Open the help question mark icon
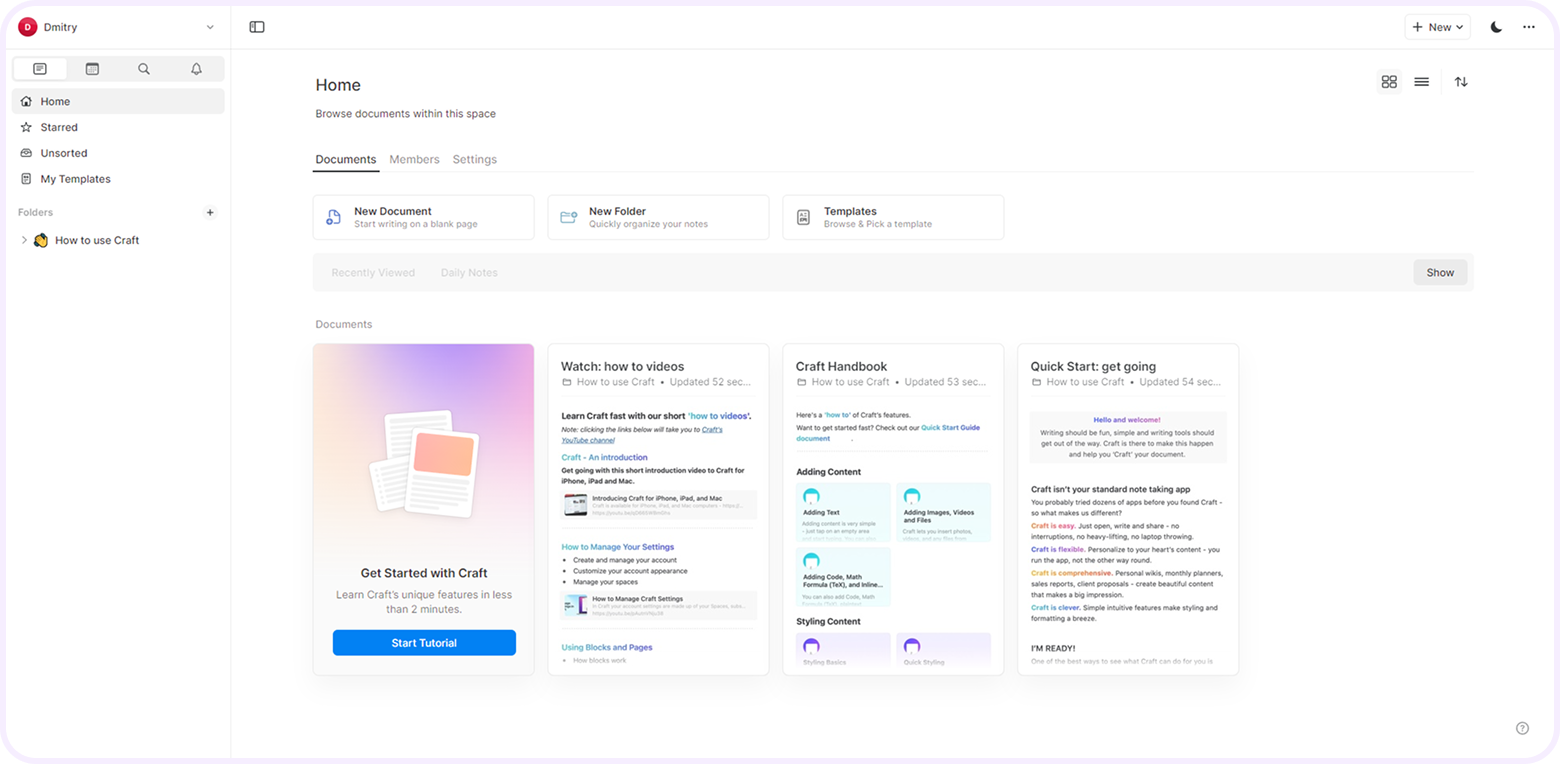Screen dimensions: 1560x764 click(1522, 728)
